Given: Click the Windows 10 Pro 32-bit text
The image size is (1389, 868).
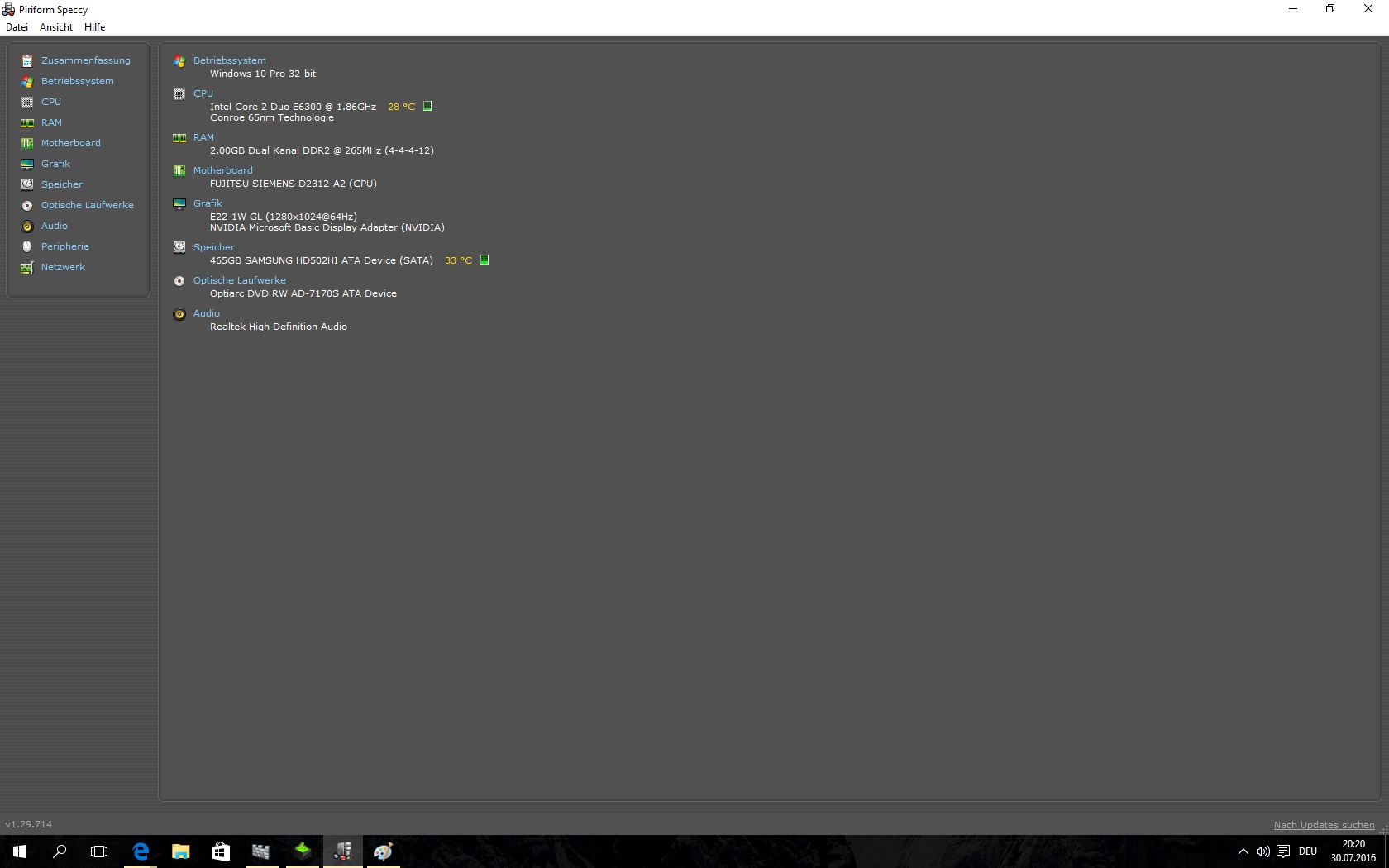Looking at the screenshot, I should 263,74.
